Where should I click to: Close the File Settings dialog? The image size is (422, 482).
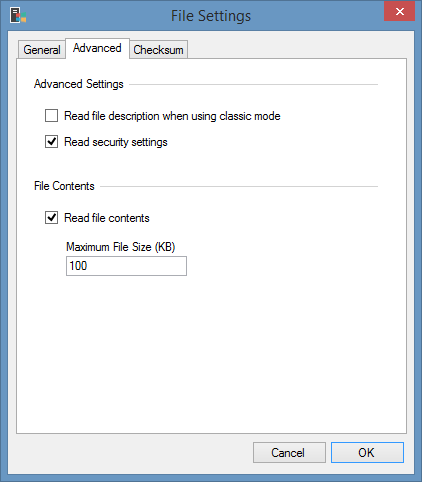[x=399, y=12]
